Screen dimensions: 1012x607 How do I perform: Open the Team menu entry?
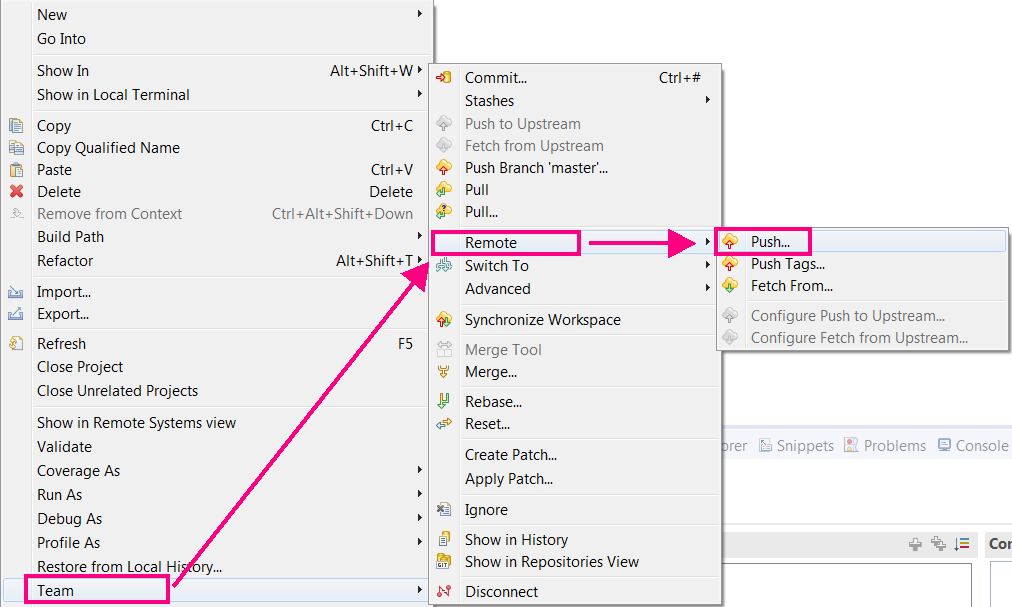(216, 590)
